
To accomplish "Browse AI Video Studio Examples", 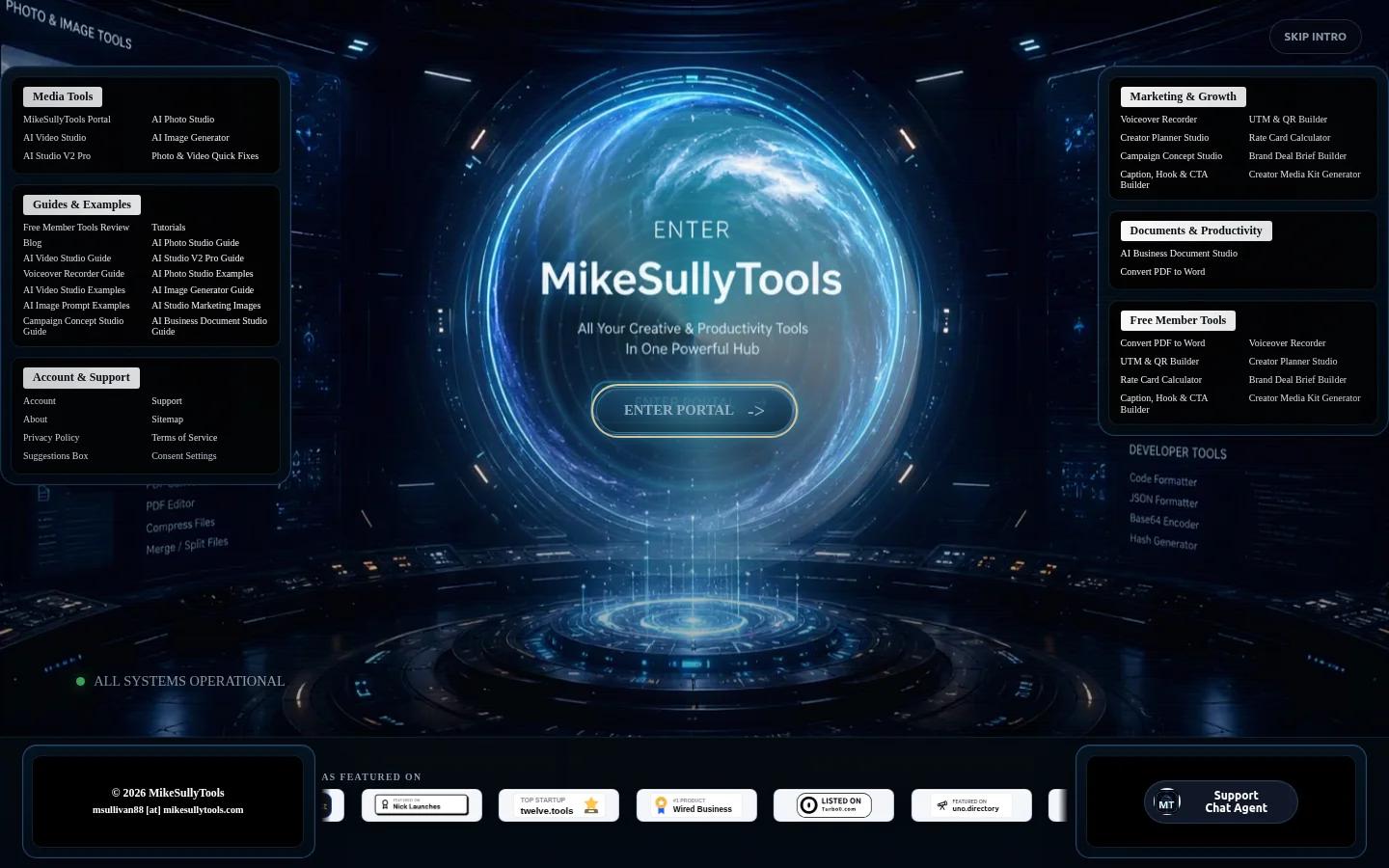I will [74, 290].
